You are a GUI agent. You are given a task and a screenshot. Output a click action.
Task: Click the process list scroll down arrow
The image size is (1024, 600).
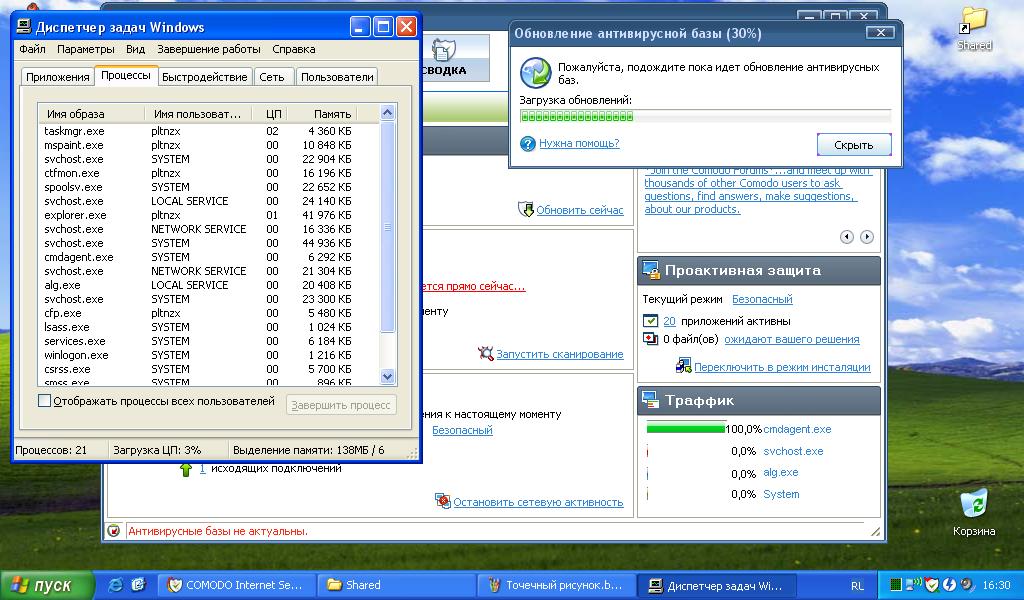(387, 377)
